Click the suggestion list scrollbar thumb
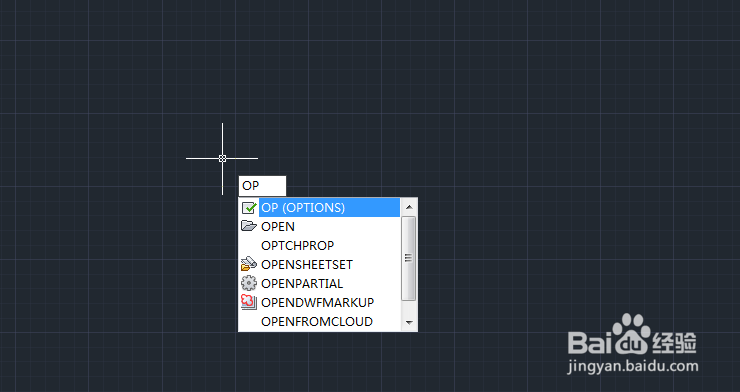The height and width of the screenshot is (392, 740). [409, 258]
